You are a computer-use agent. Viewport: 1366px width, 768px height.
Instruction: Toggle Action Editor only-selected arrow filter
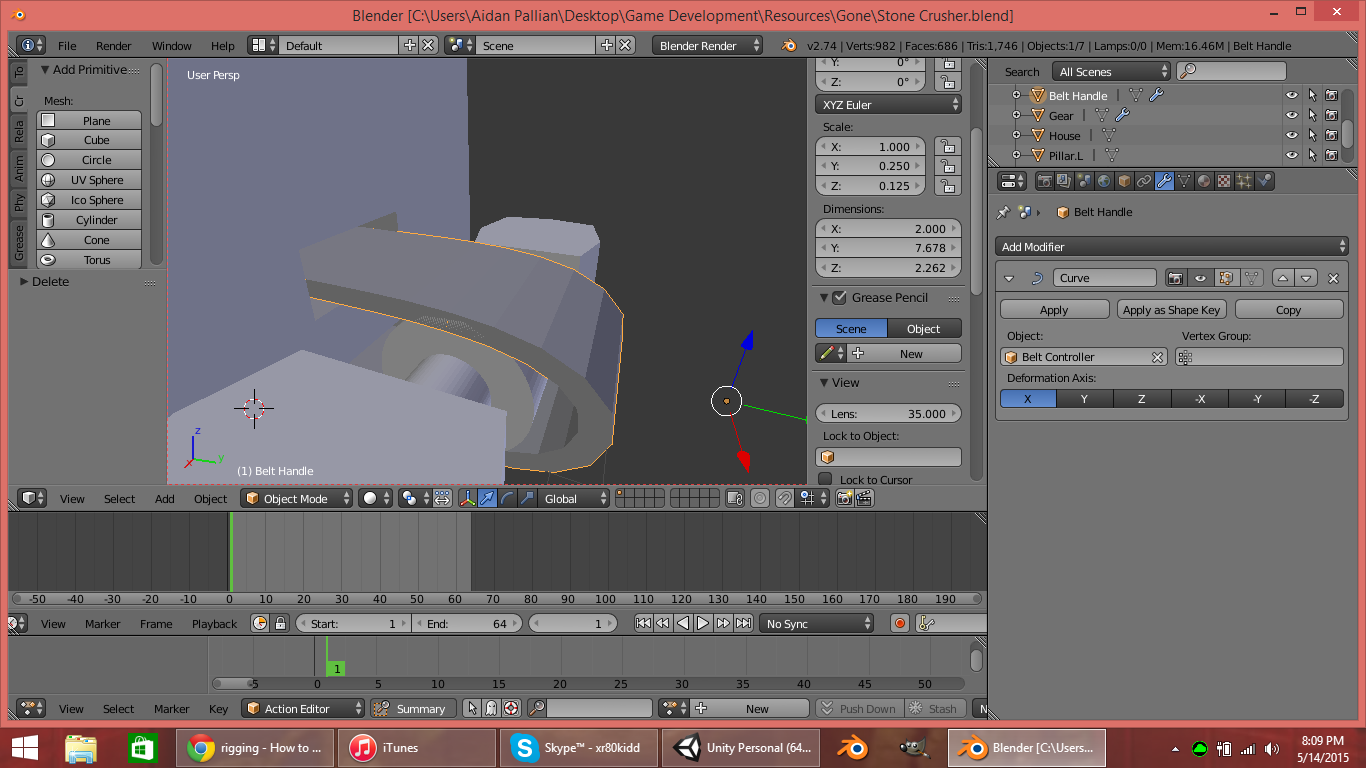pyautogui.click(x=472, y=708)
